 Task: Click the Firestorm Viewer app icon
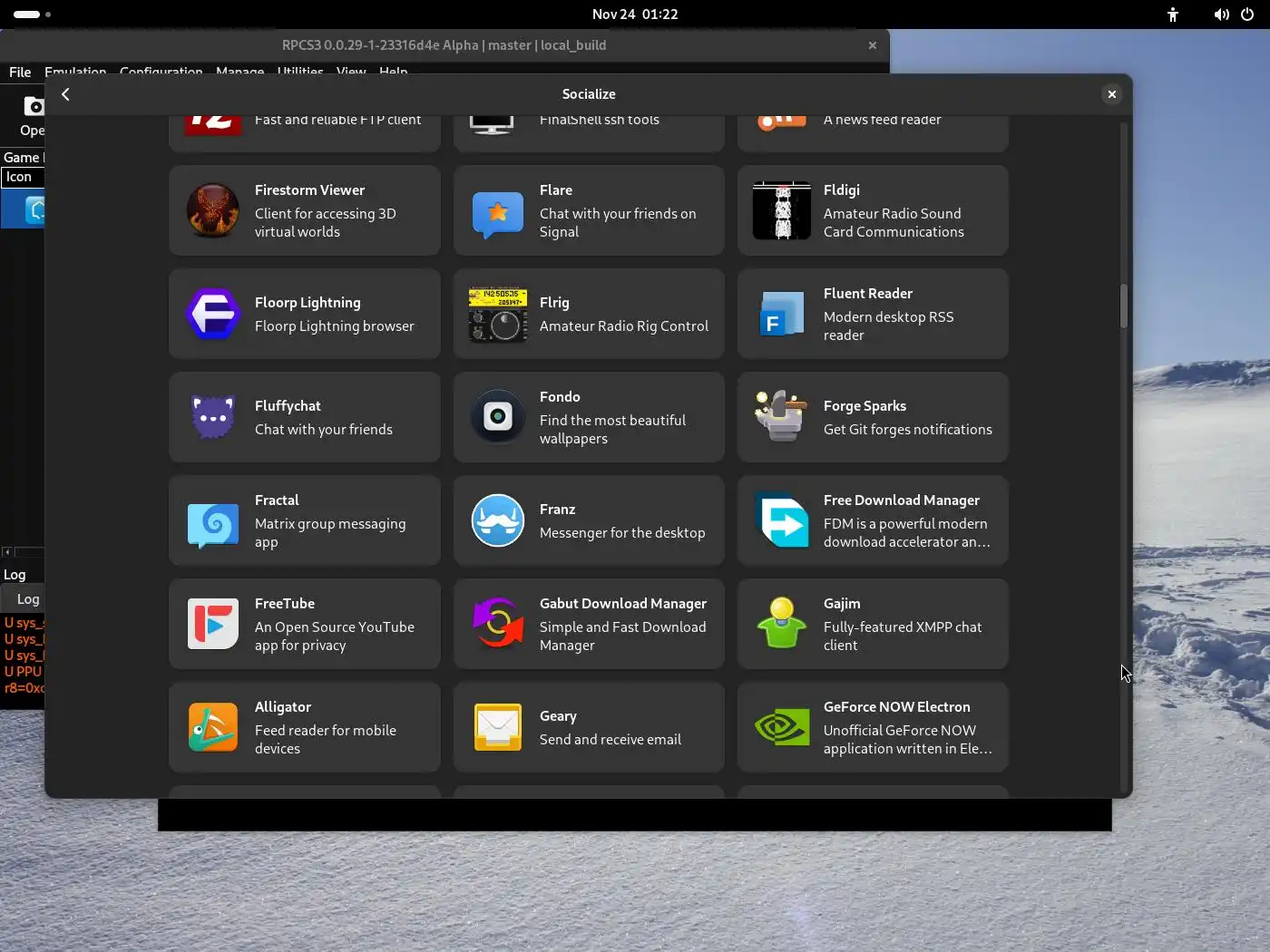pyautogui.click(x=213, y=210)
